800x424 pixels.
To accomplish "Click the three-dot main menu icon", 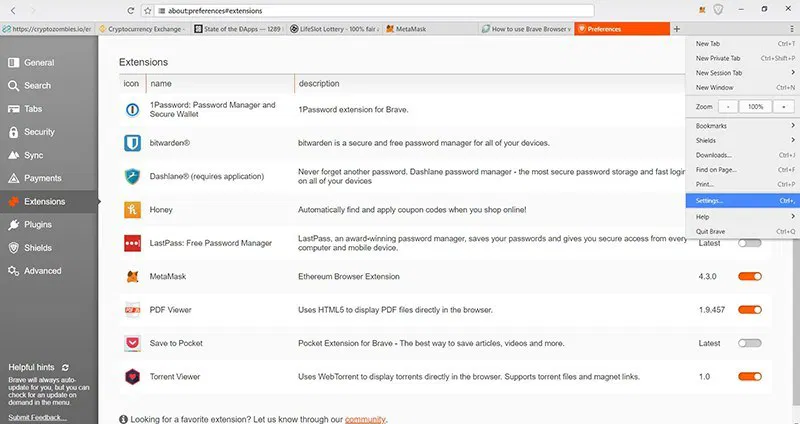I will tap(792, 29).
